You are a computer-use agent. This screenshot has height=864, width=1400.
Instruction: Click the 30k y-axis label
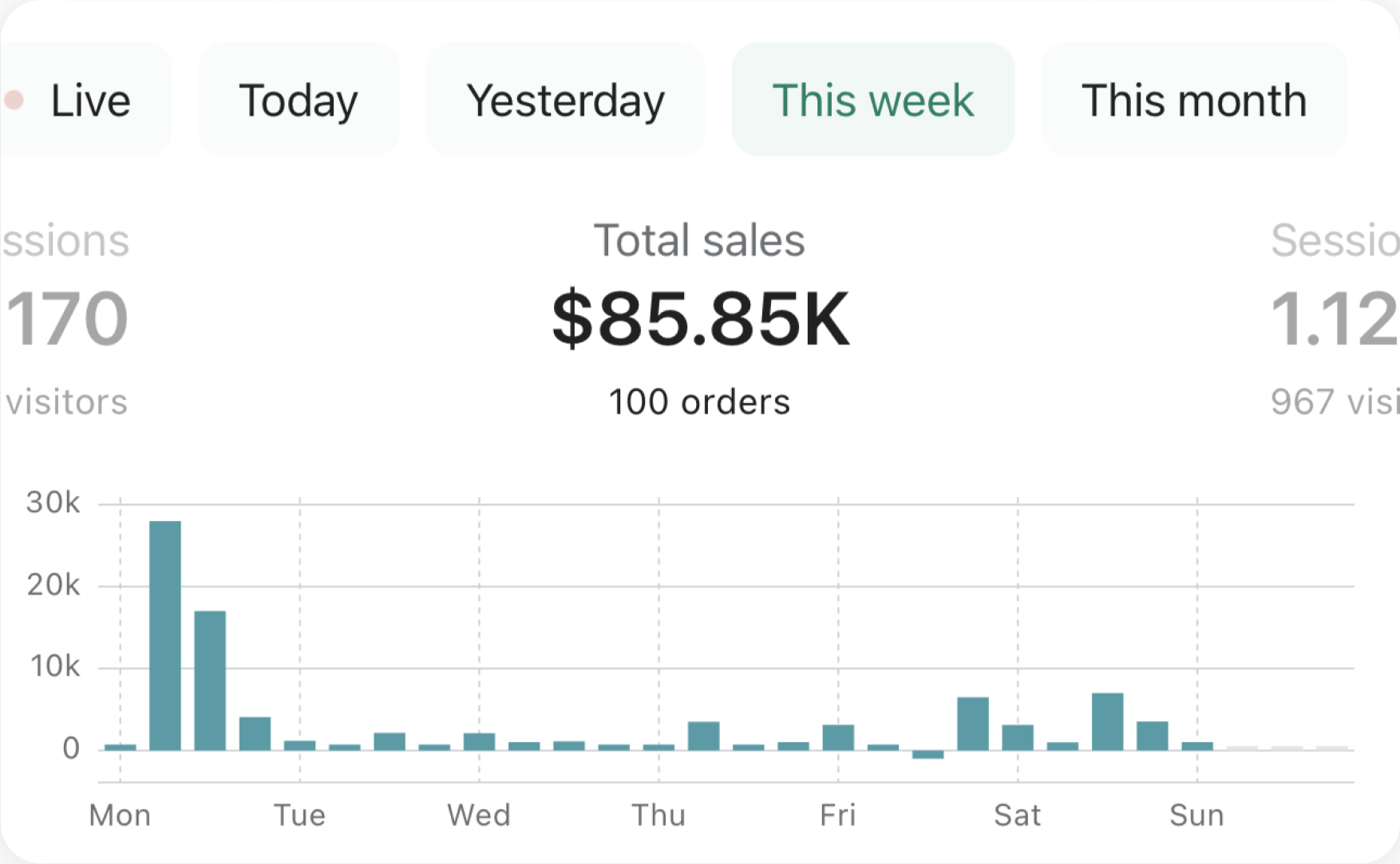click(53, 503)
